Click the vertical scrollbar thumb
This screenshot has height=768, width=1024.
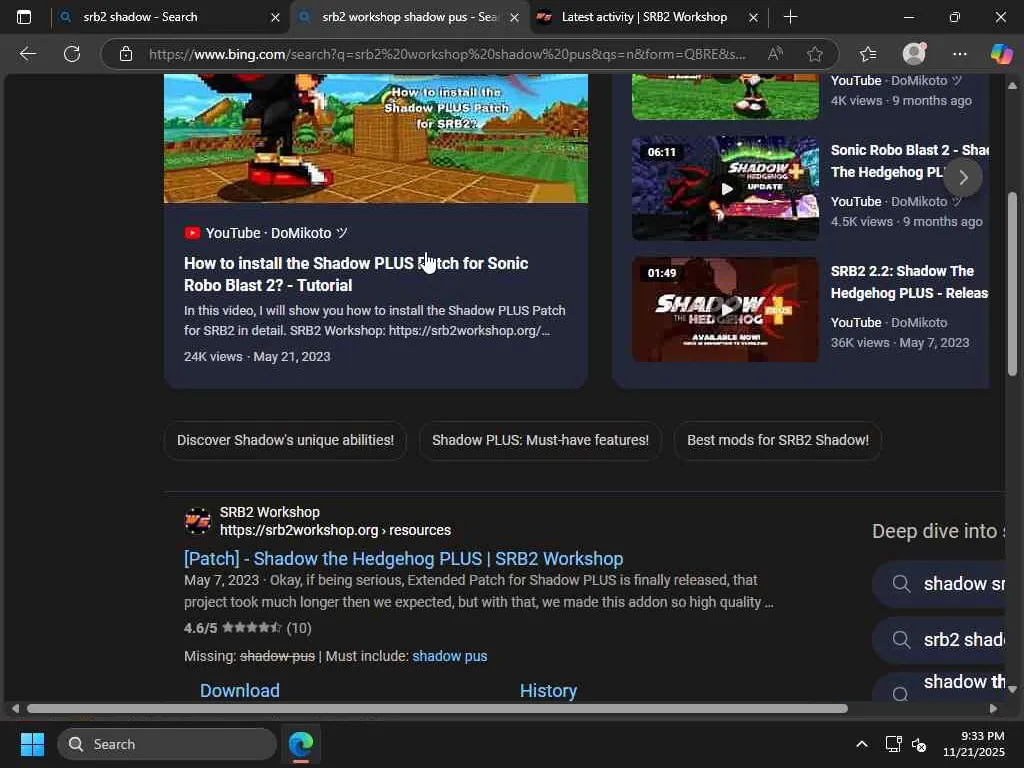tap(1012, 284)
